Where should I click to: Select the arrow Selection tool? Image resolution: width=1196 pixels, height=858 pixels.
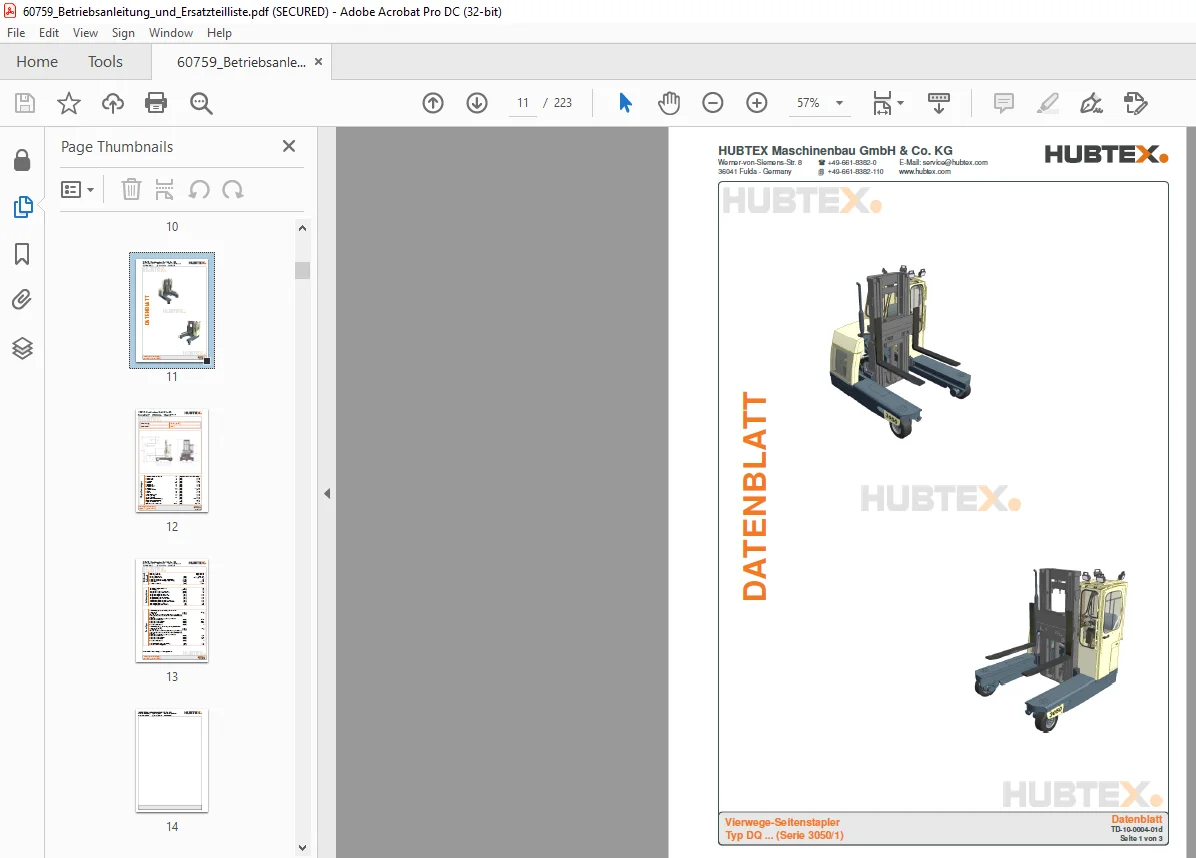[625, 103]
